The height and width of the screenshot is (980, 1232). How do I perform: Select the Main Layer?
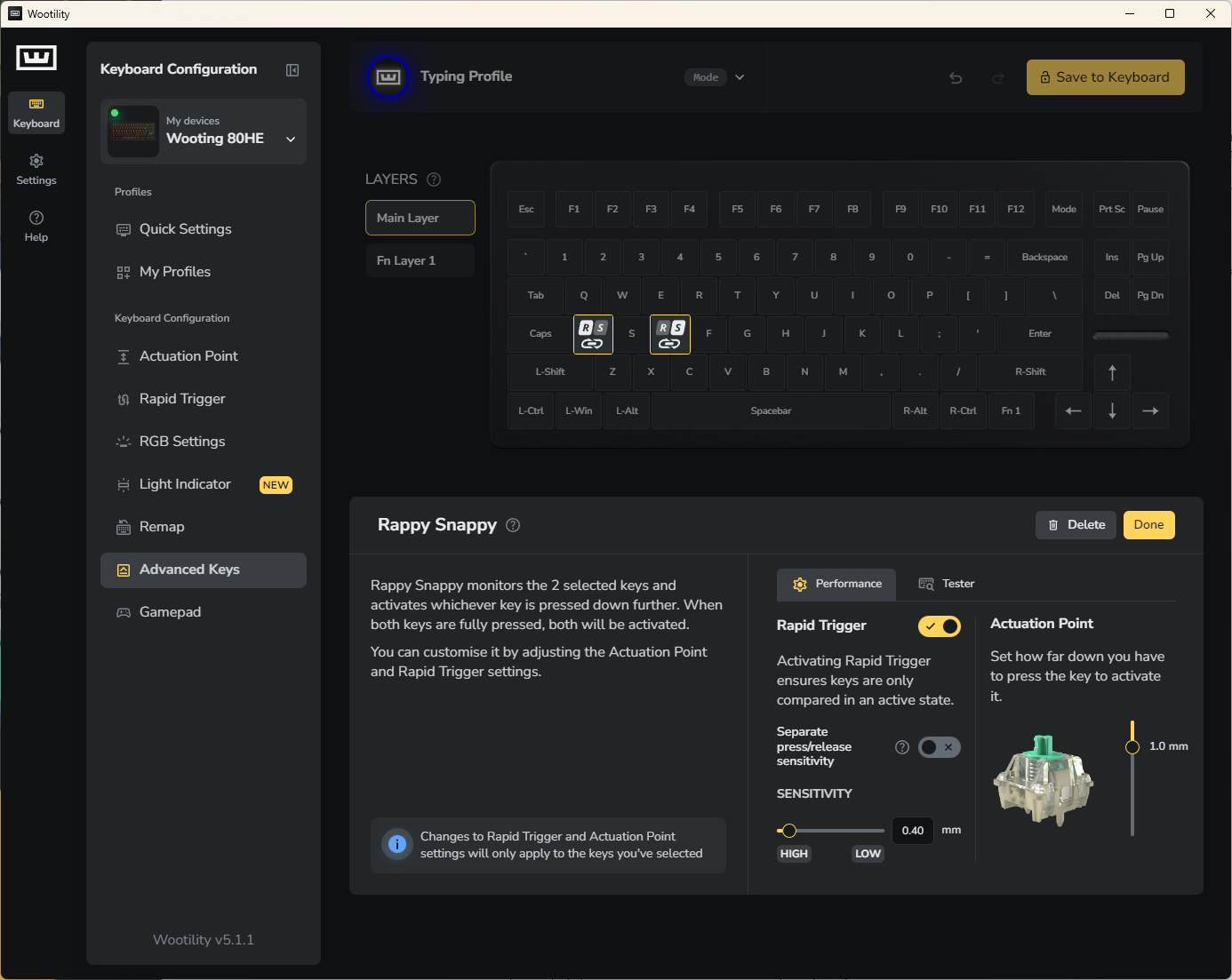420,218
